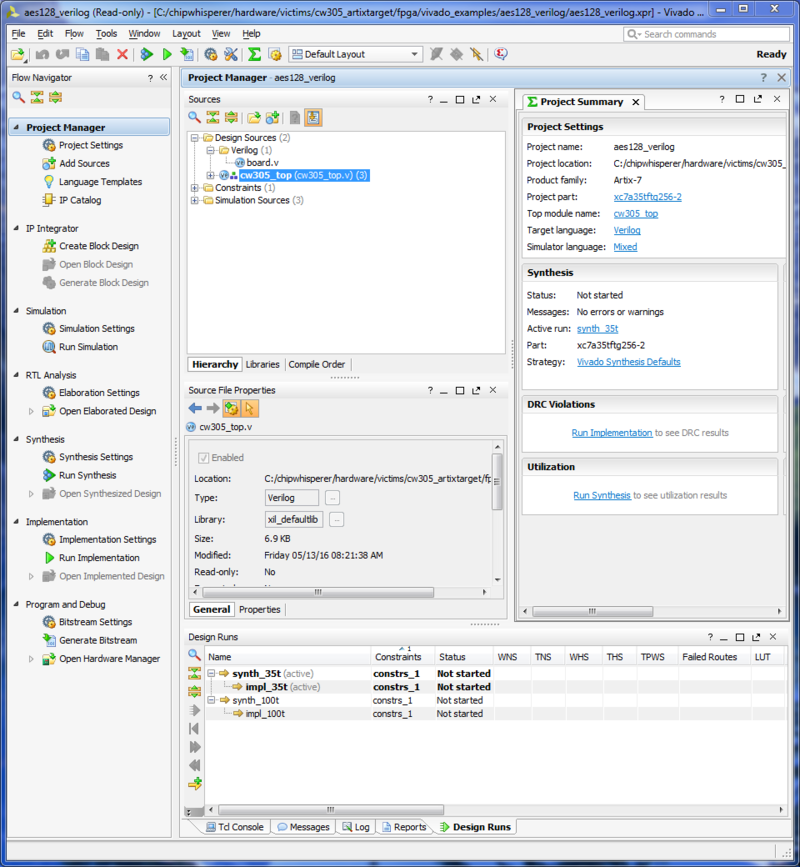The width and height of the screenshot is (800, 867).
Task: Click Generate Bitstream icon in main toolbar
Action: (x=187, y=54)
